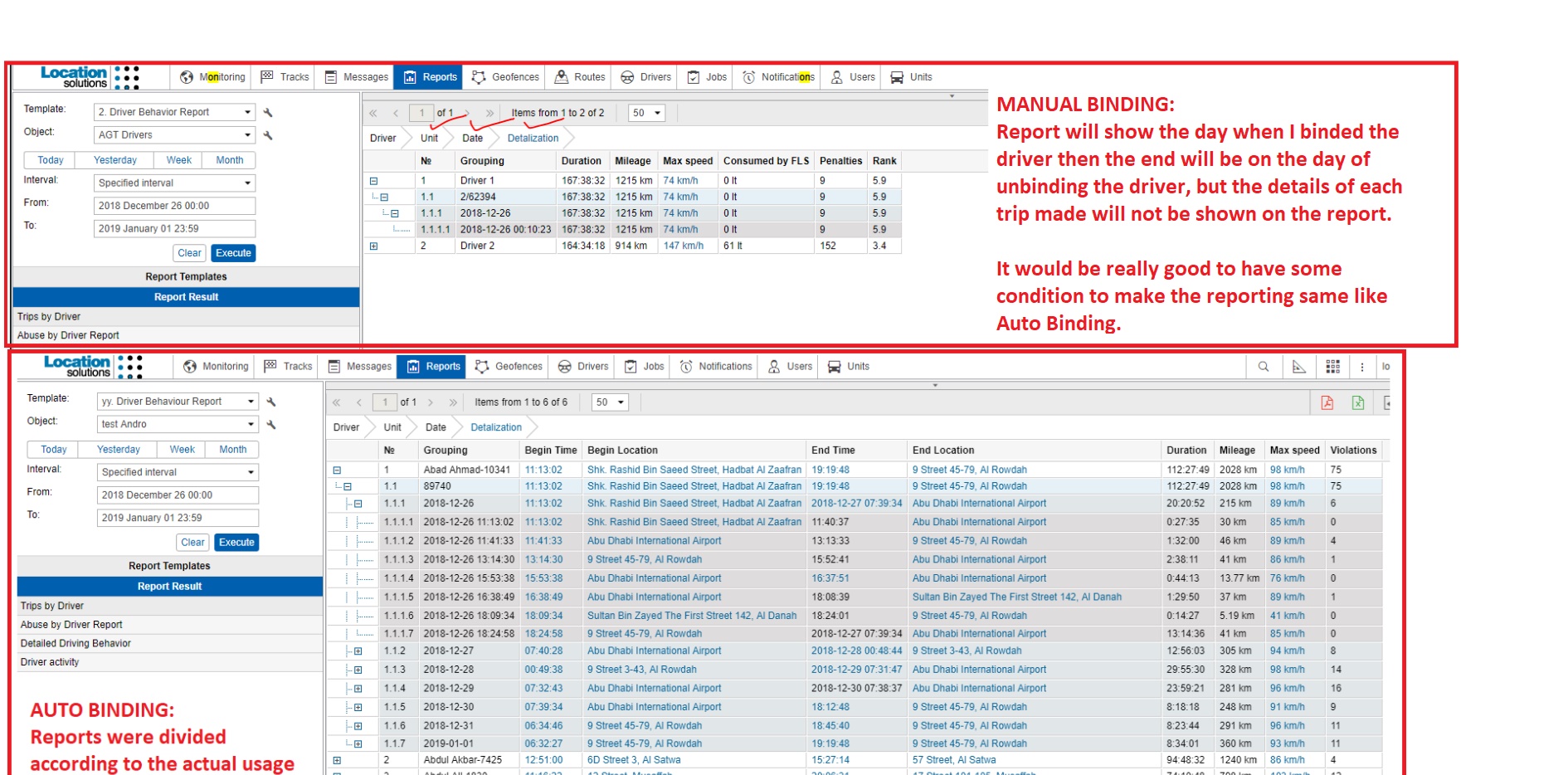Click the Detailed Driving Behavior report result
This screenshot has width=1568, height=775.
(75, 644)
